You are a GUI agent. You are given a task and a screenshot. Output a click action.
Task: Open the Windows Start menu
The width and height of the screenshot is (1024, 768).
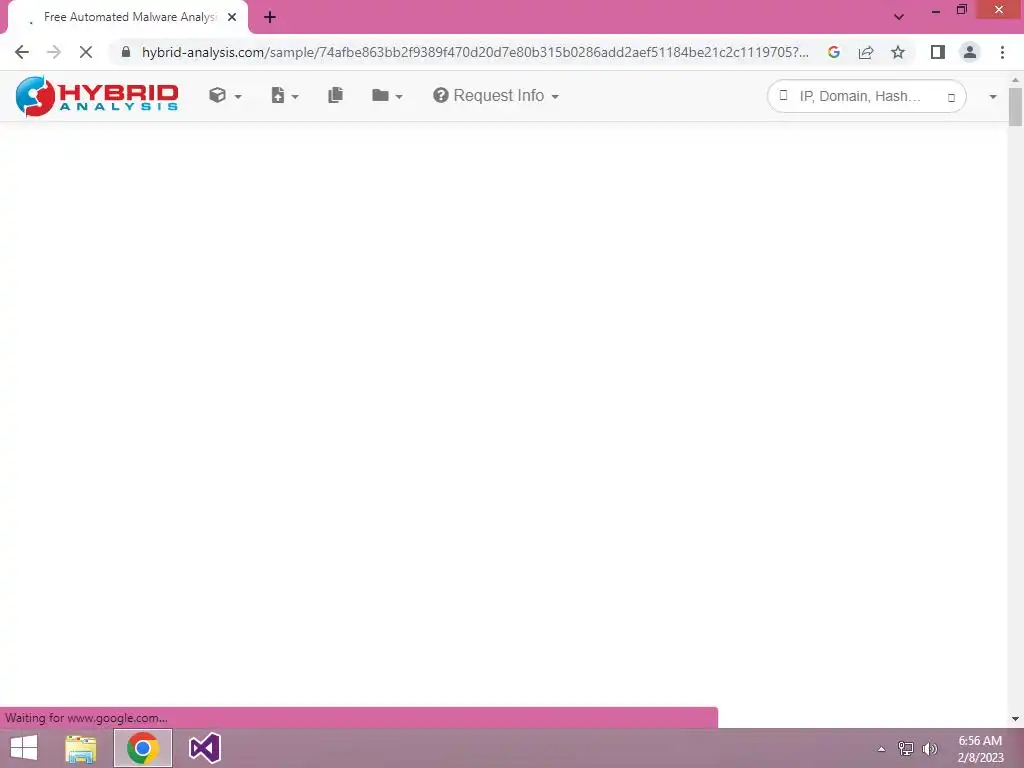pos(24,748)
